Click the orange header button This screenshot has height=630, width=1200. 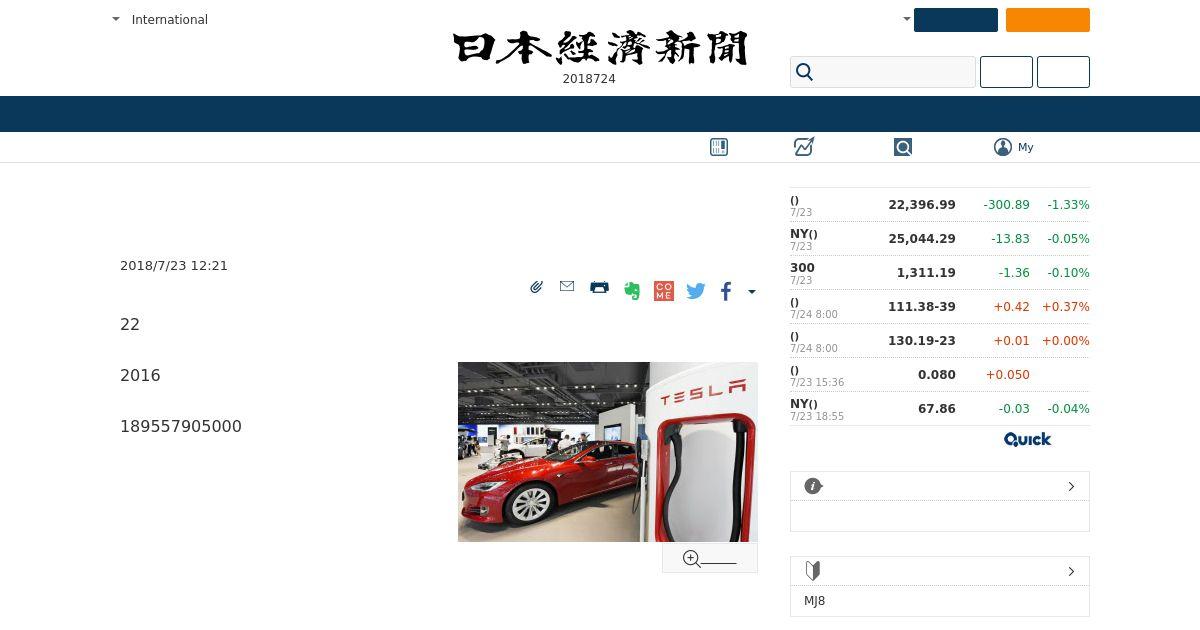(1048, 20)
